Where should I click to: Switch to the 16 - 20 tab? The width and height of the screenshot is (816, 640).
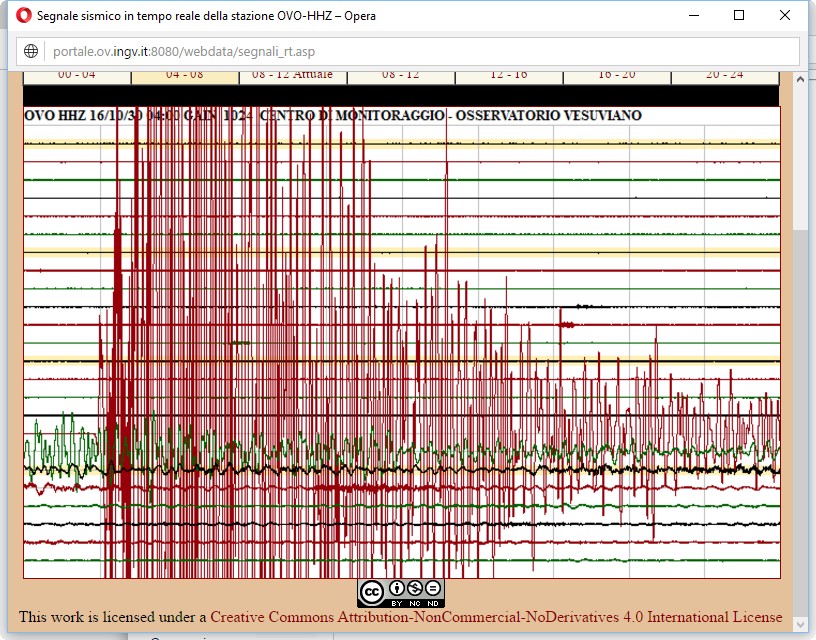617,76
